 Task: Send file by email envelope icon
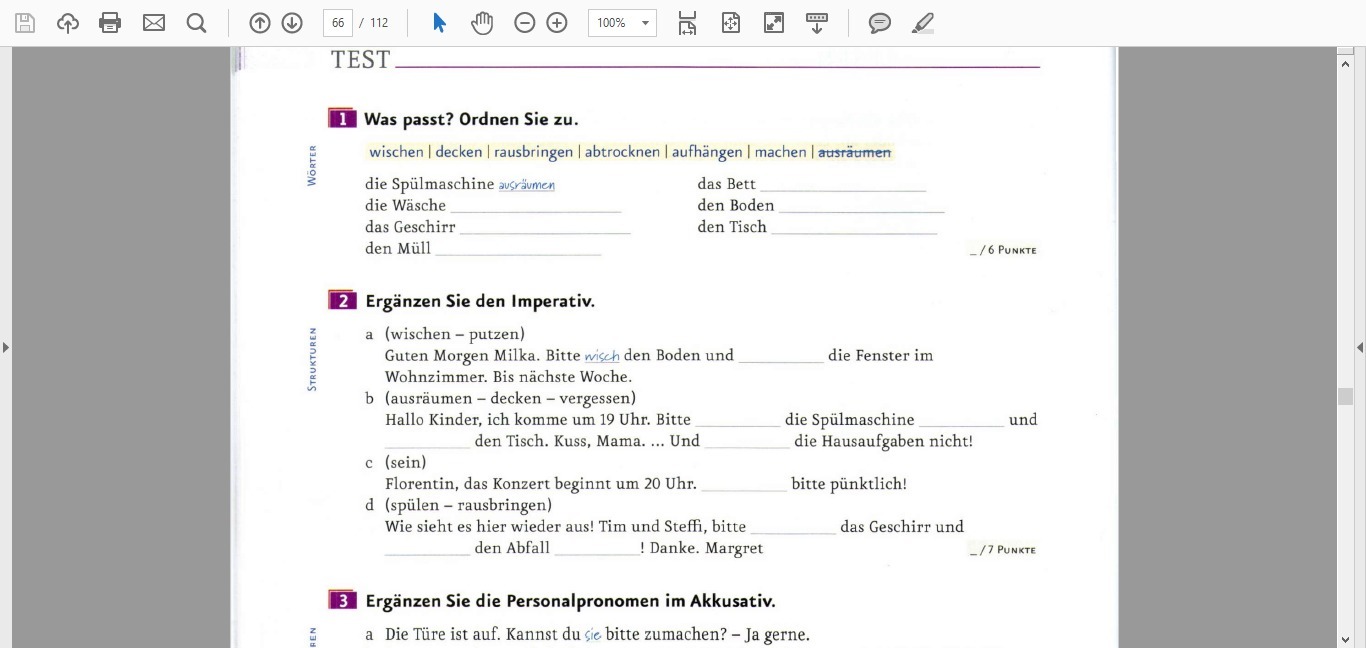154,23
